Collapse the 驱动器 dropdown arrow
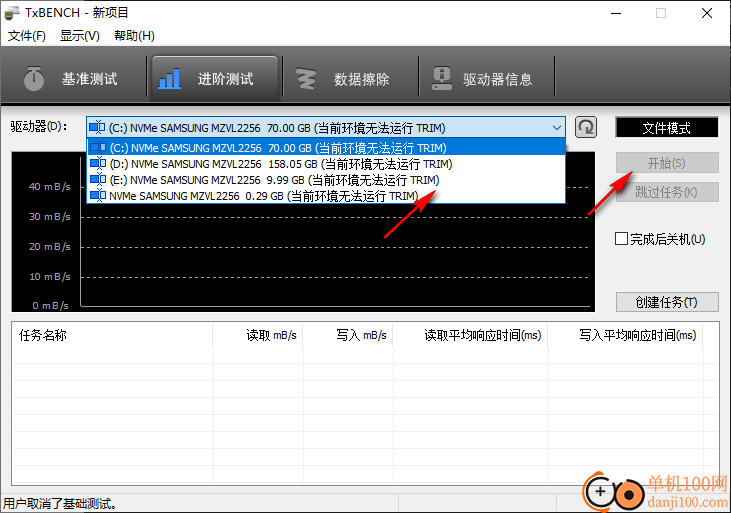 click(x=557, y=127)
